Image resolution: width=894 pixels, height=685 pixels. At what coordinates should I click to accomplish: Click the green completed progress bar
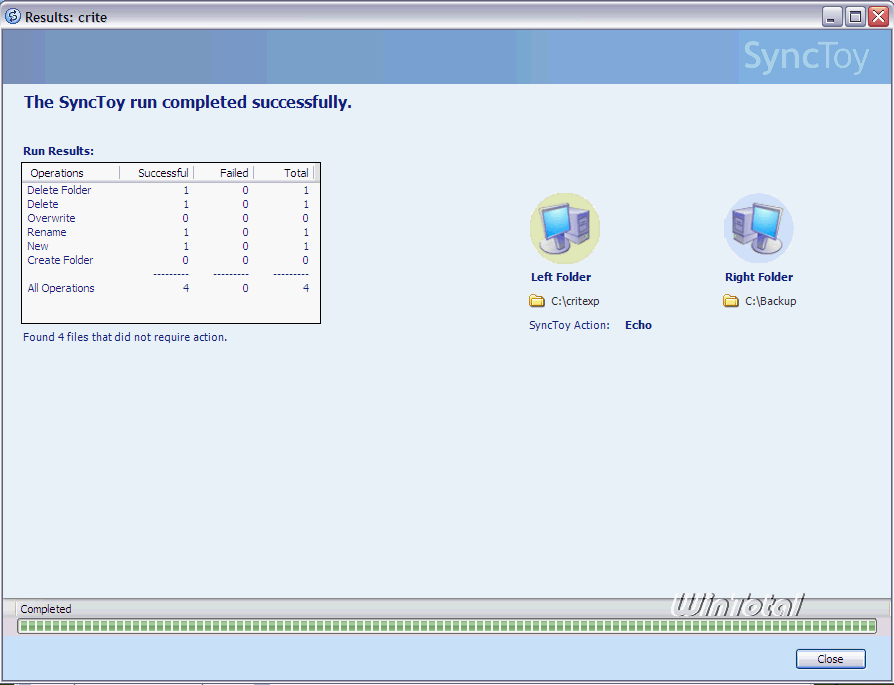tap(447, 626)
